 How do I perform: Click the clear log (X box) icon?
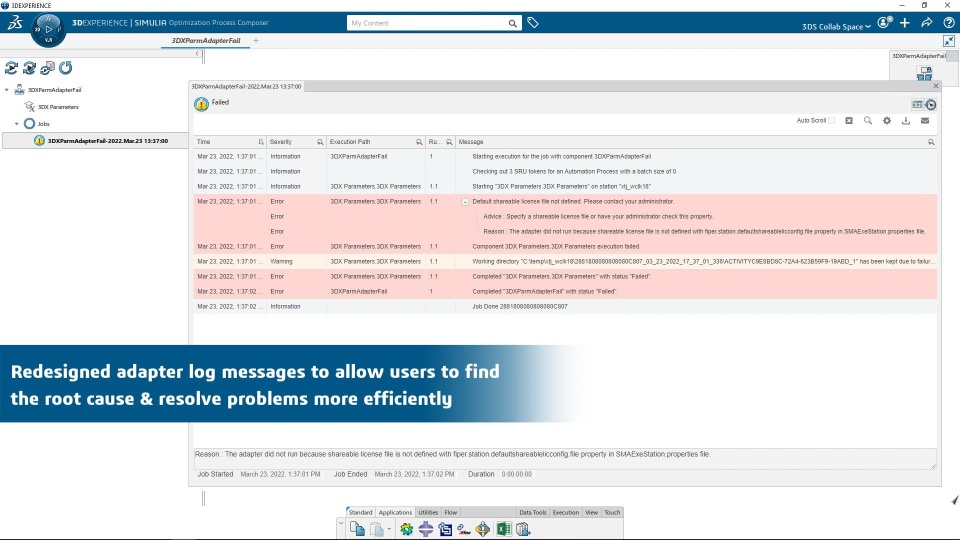[849, 121]
